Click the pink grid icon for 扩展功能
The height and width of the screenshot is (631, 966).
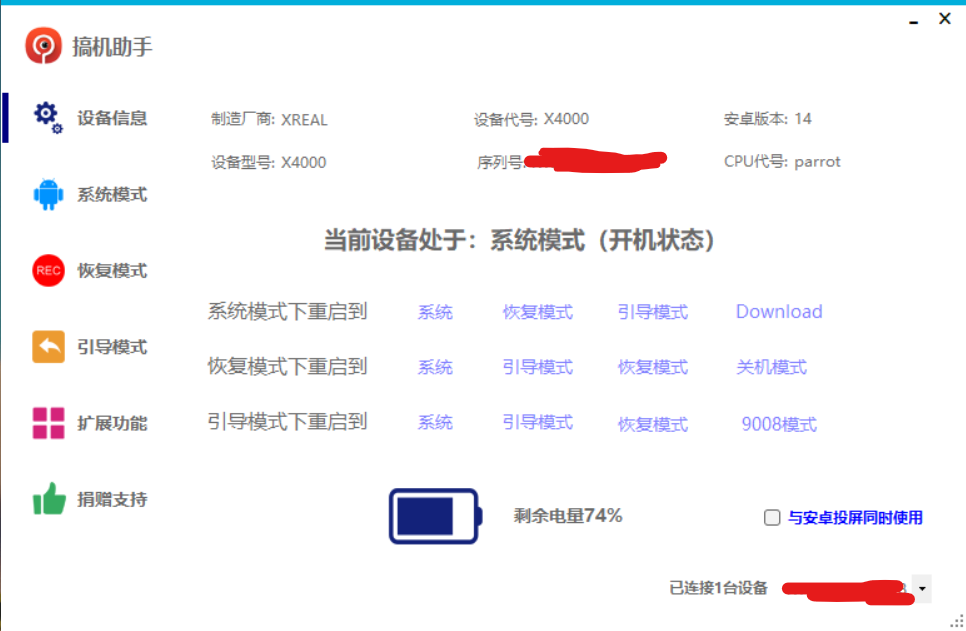pos(48,423)
